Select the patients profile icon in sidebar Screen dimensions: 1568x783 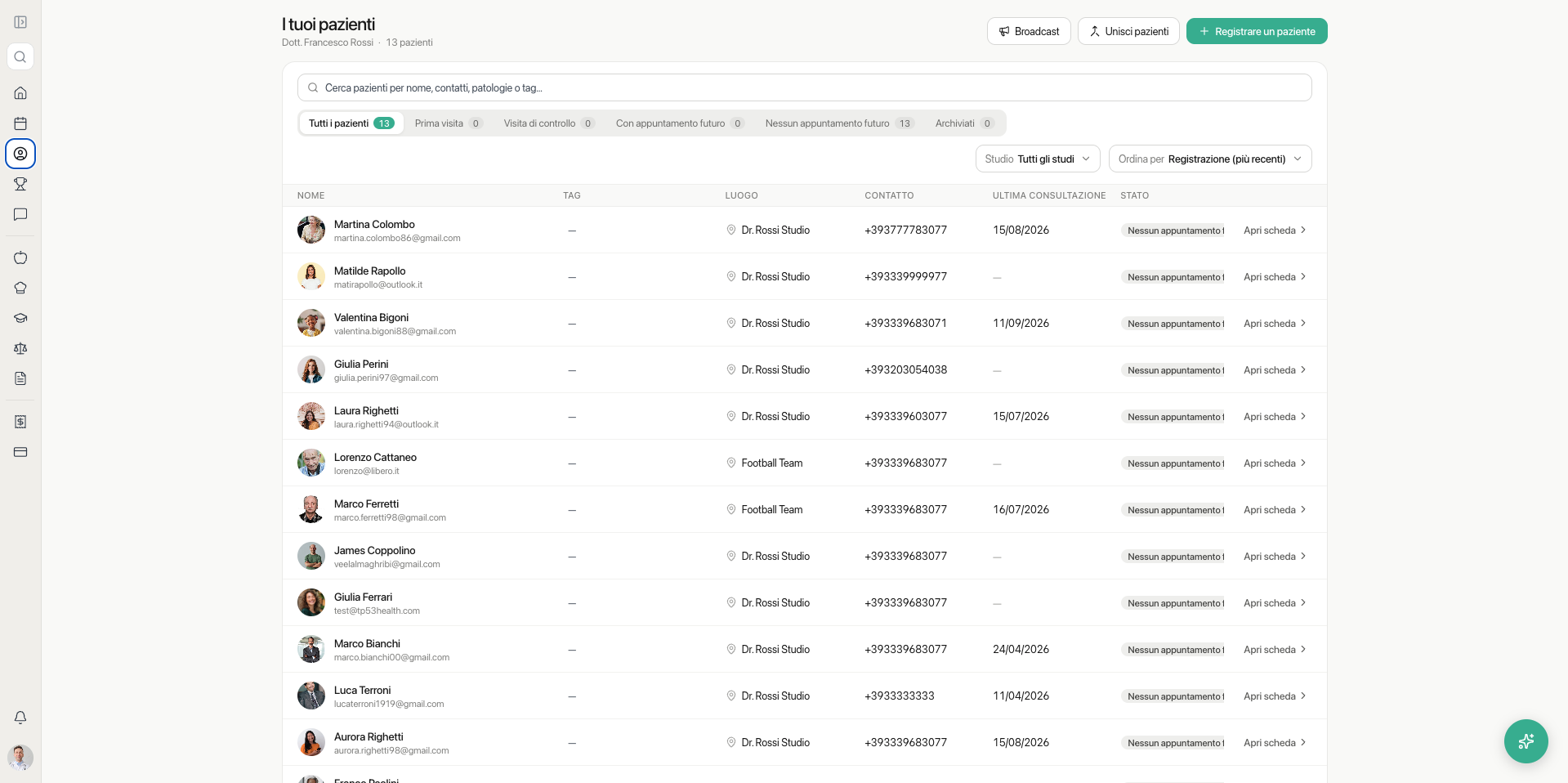(x=20, y=154)
